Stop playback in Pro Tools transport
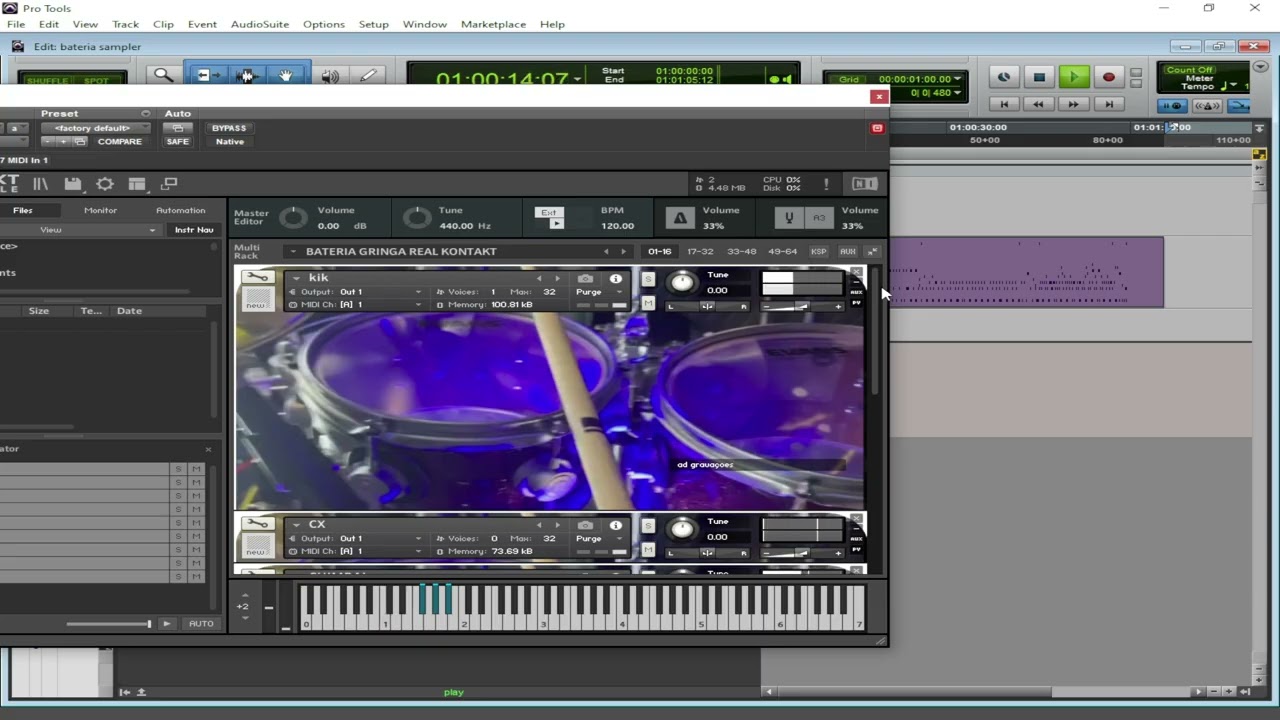1280x720 pixels. [1039, 77]
